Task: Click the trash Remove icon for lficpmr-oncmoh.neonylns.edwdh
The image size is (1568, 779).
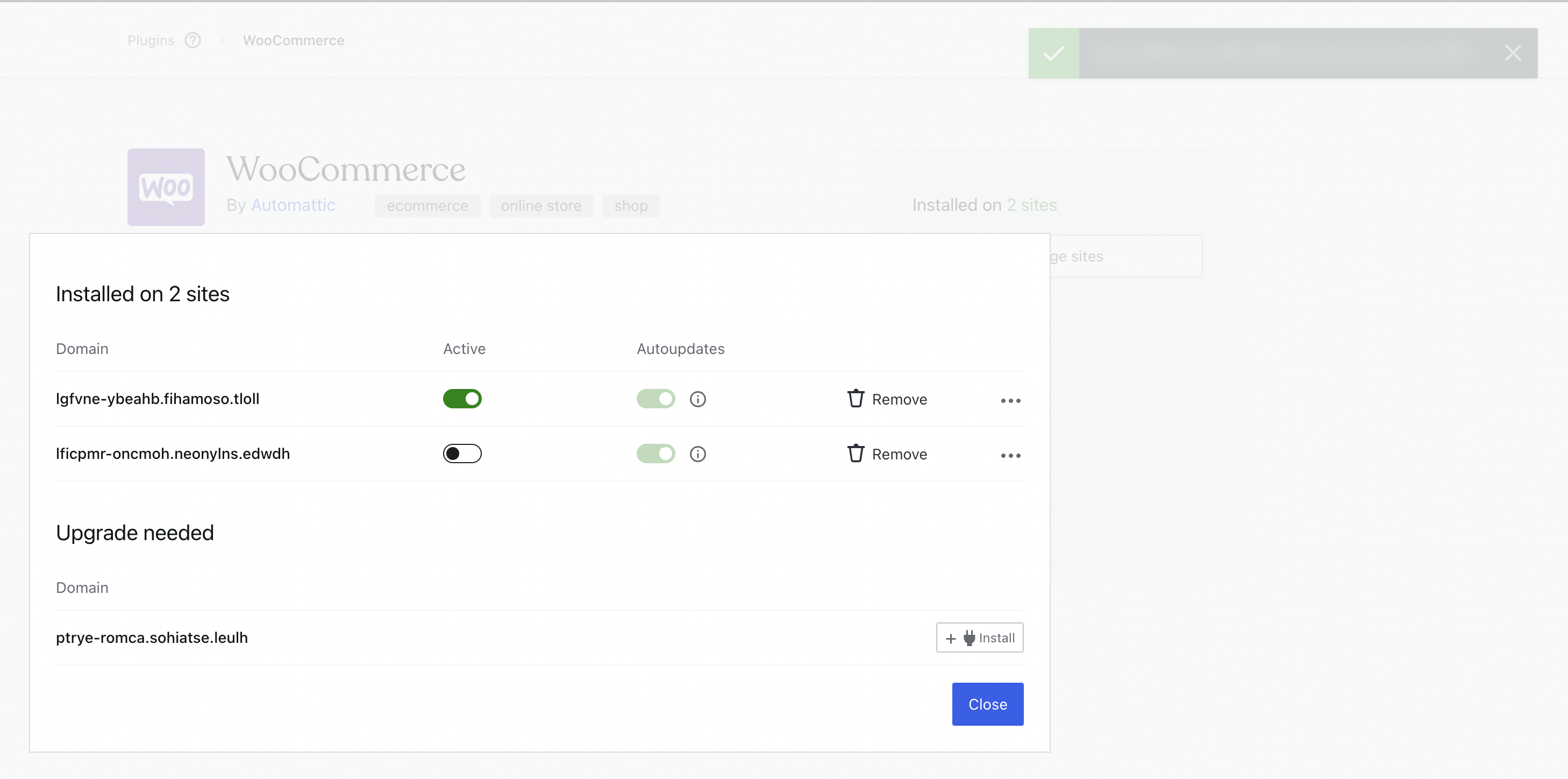Action: coord(855,454)
